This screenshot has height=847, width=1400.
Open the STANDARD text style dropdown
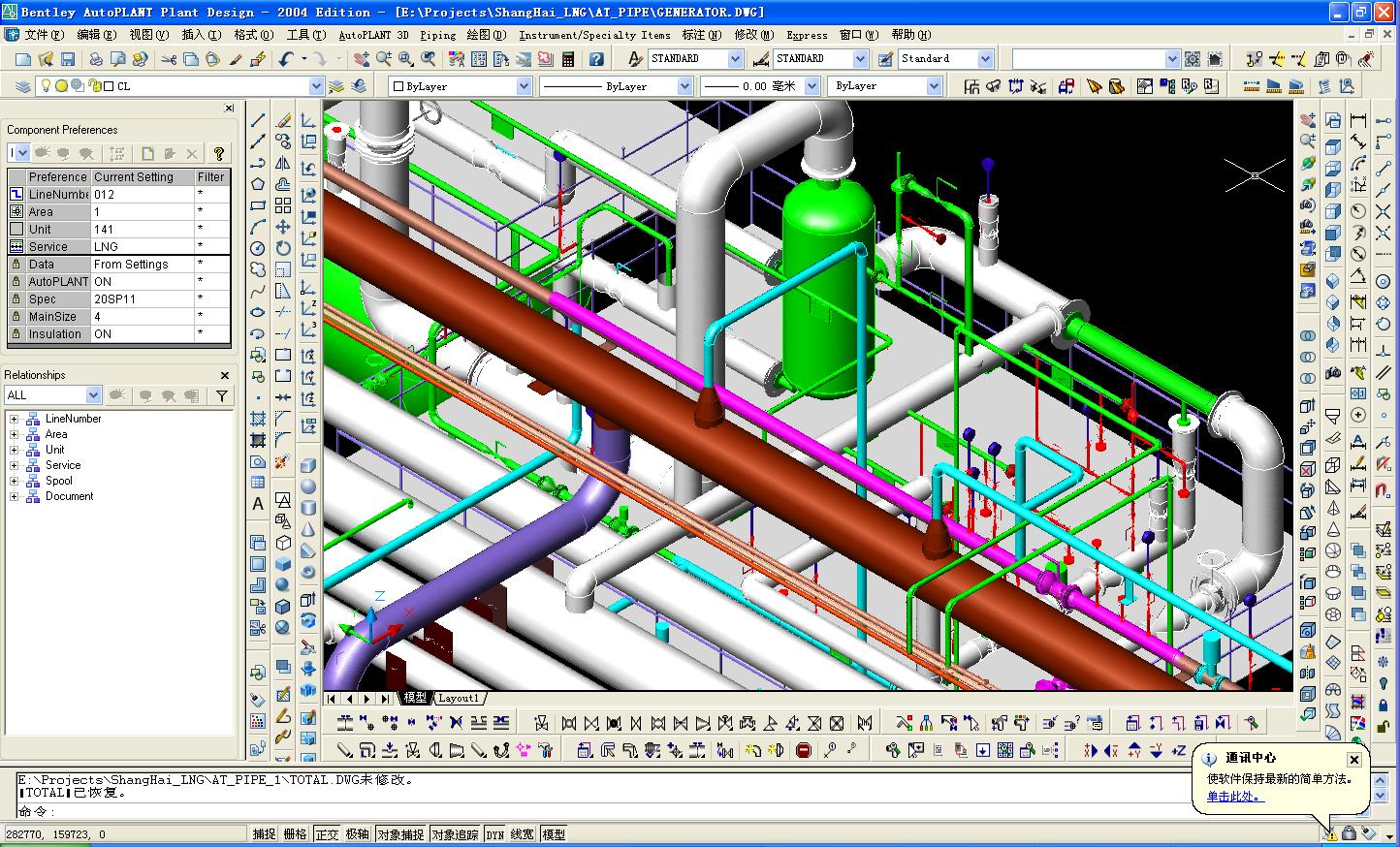(x=735, y=59)
